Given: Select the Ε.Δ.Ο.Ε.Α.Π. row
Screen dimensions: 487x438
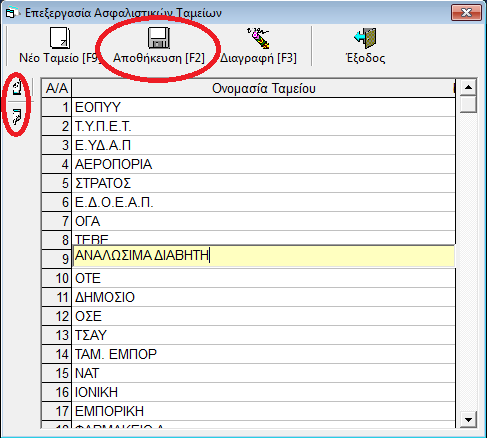Looking at the screenshot, I should [263, 202].
